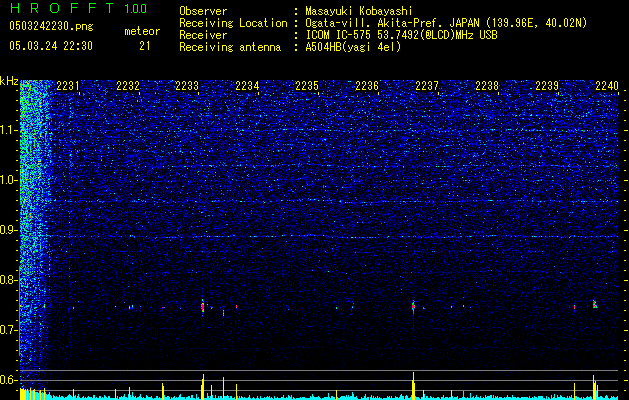This screenshot has width=629, height=400.
Task: Click the Observer label
Action: click(203, 11)
